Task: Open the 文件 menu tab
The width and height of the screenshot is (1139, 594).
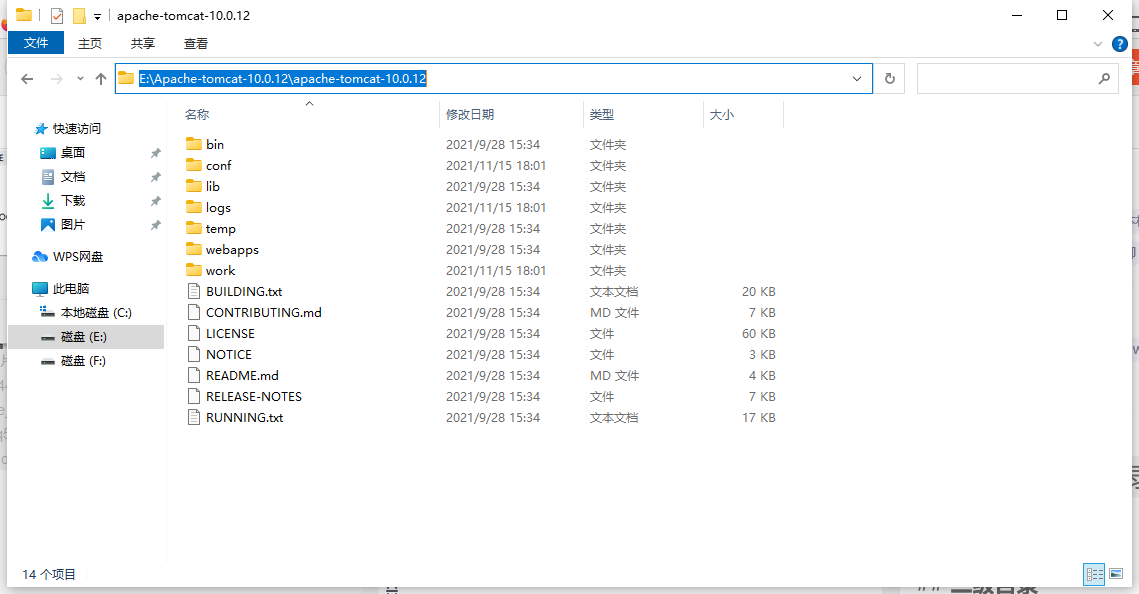Action: tap(36, 43)
